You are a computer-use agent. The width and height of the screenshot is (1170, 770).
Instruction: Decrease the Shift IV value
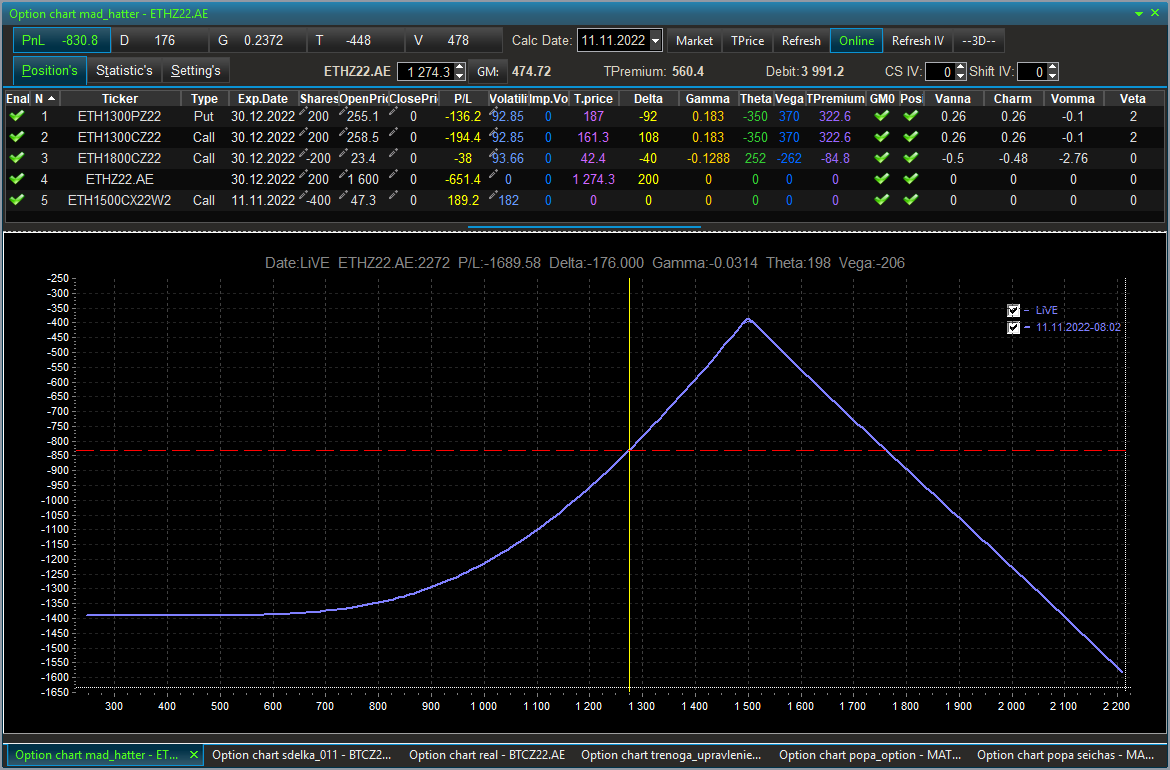click(x=1053, y=76)
